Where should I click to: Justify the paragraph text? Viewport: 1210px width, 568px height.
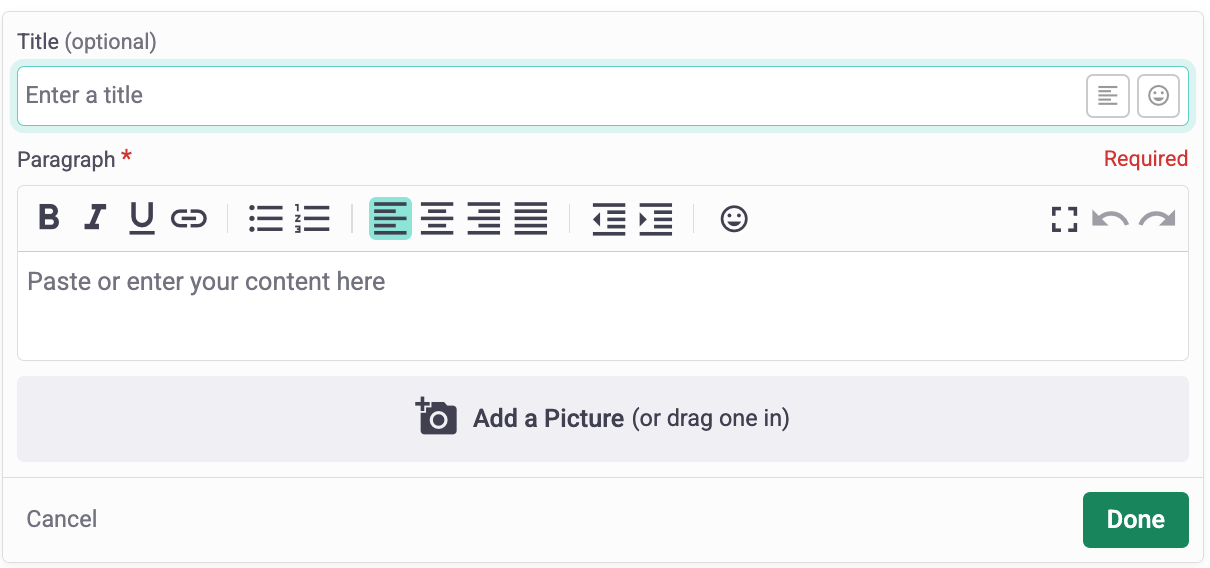click(x=531, y=217)
